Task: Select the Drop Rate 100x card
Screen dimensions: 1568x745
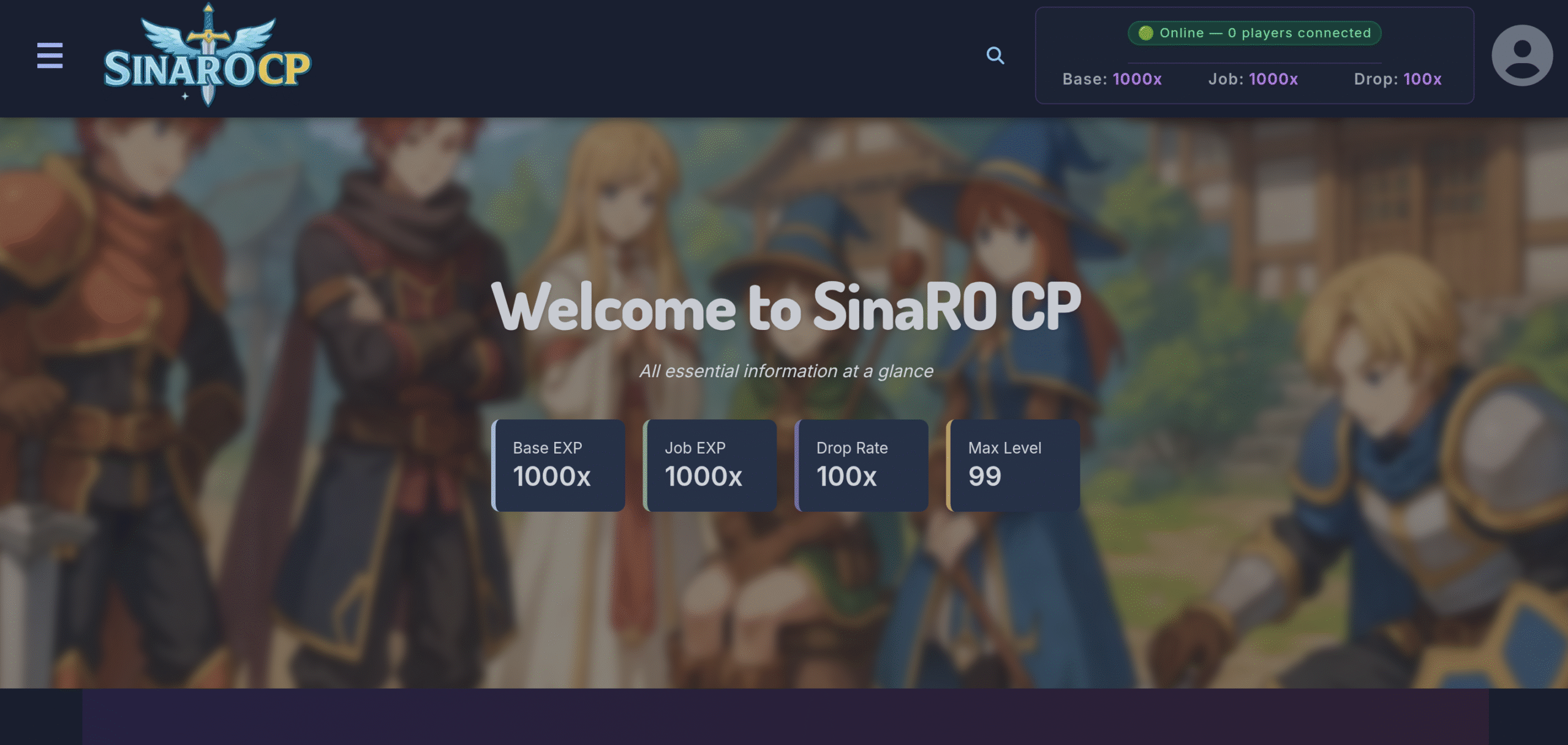Action: tap(861, 465)
